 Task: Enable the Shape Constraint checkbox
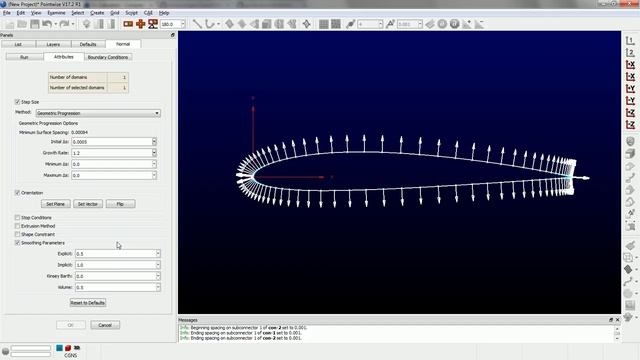[x=17, y=234]
